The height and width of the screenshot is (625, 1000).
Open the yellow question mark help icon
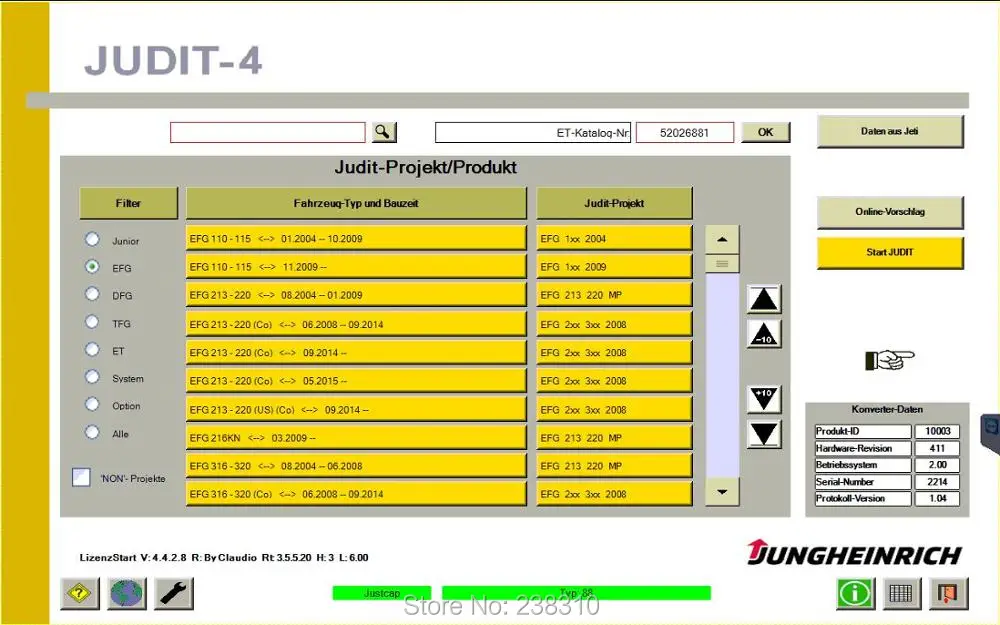click(x=80, y=594)
